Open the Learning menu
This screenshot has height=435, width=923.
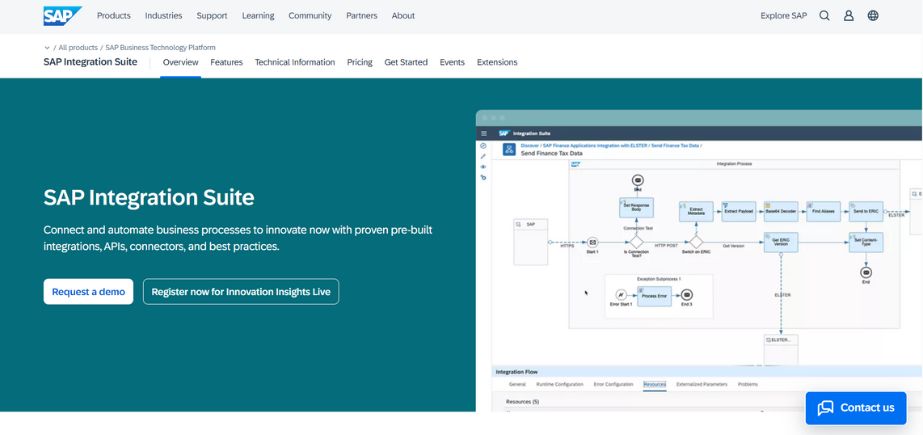[258, 16]
